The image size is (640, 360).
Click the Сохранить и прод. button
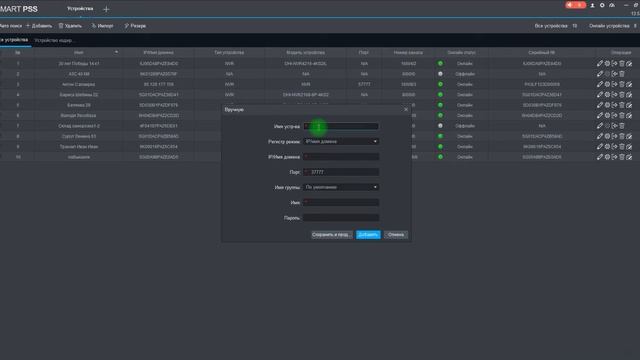(x=331, y=235)
